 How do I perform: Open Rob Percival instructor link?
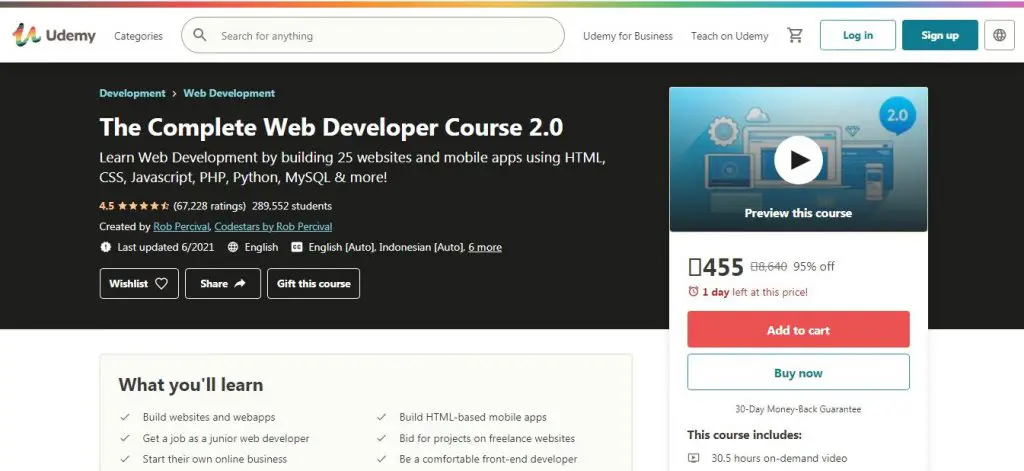pyautogui.click(x=181, y=227)
